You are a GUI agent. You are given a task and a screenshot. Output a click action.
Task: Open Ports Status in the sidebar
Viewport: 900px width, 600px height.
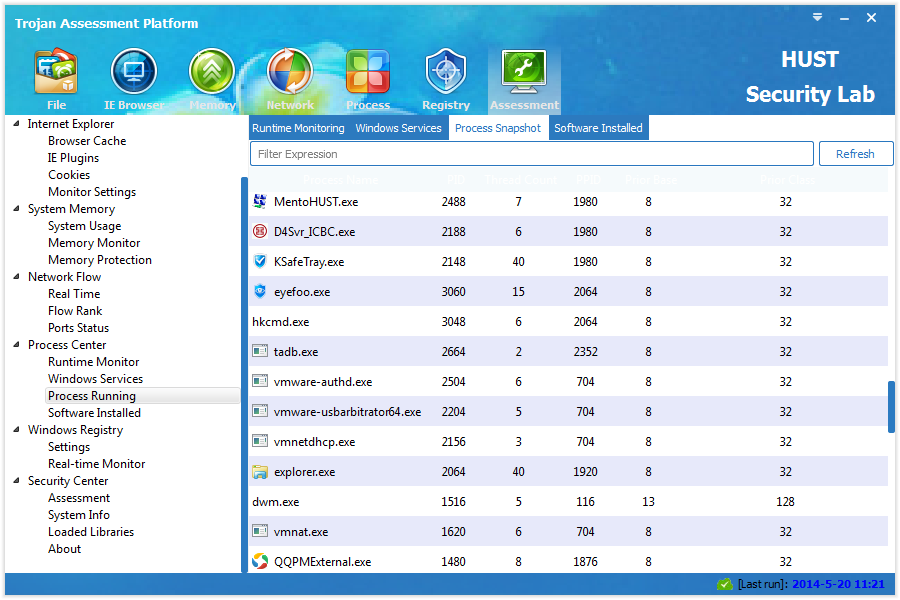pos(79,328)
